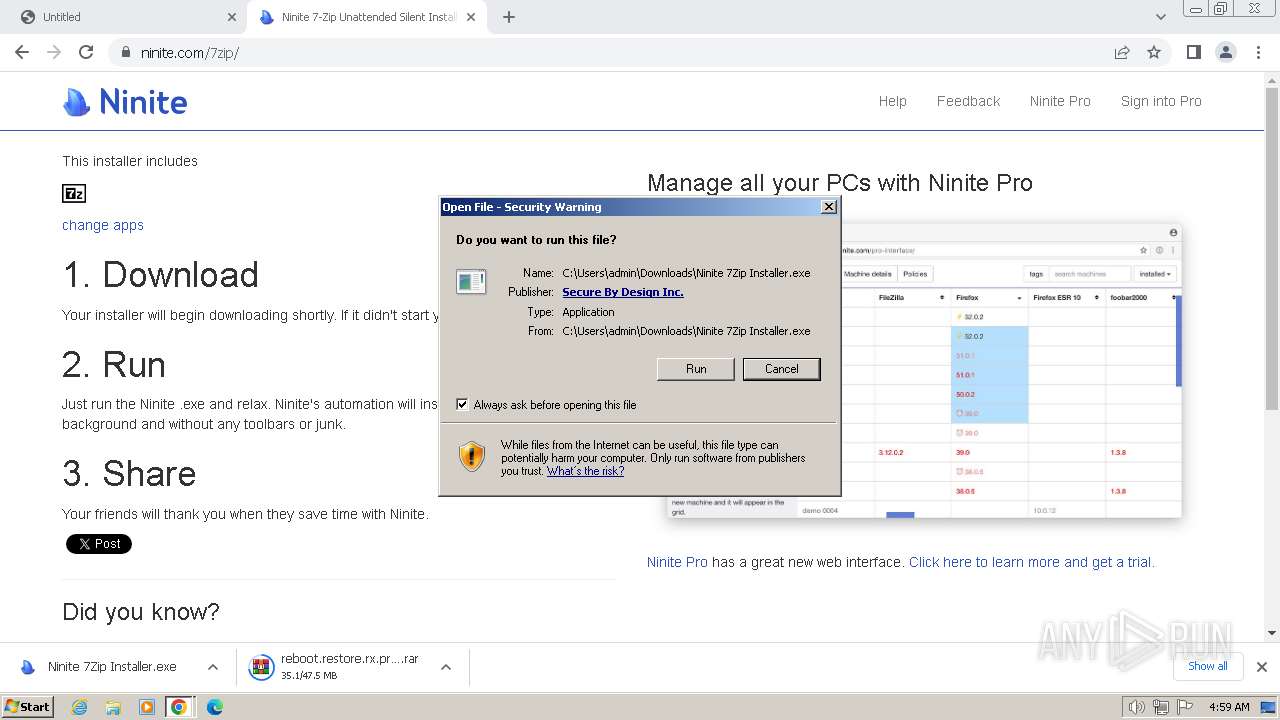1280x720 pixels.
Task: Click here to learn more and get a trial
Action: pyautogui.click(x=1032, y=562)
